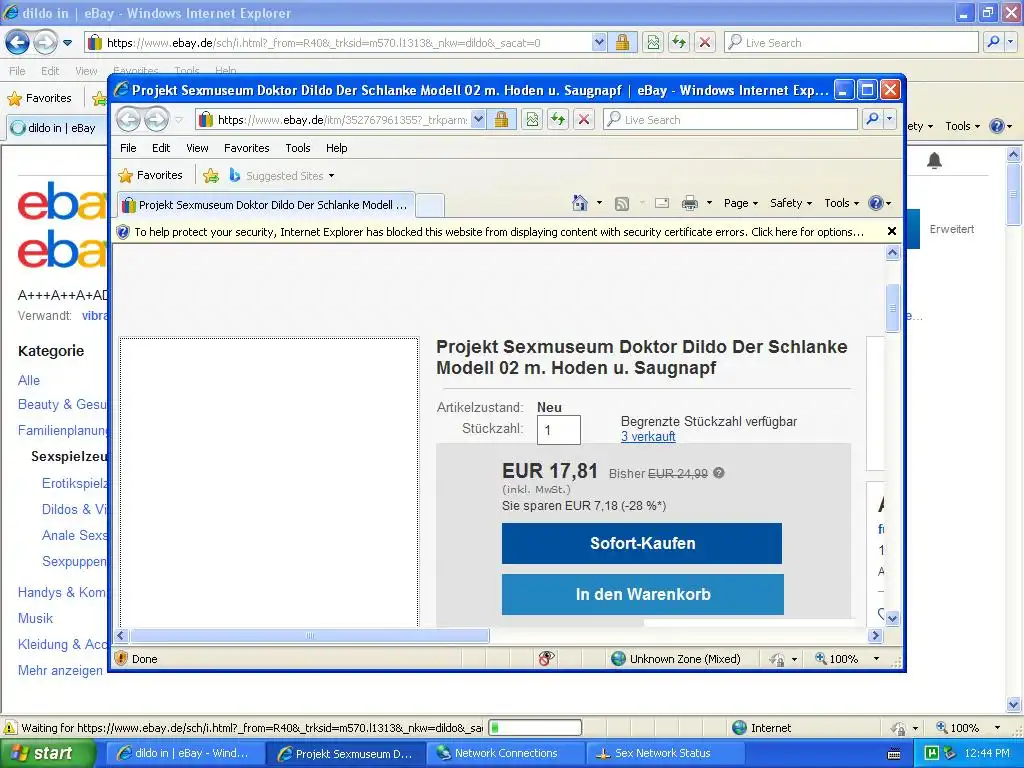Expand address bar dropdown in front window
Image resolution: width=1024 pixels, height=768 pixels.
coord(479,120)
